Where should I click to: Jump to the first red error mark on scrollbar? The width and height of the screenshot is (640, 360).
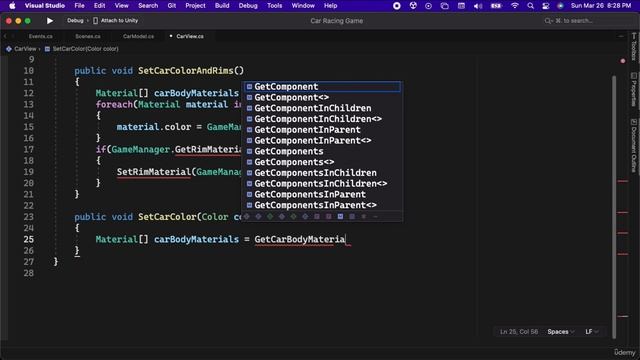pyautogui.click(x=623, y=181)
